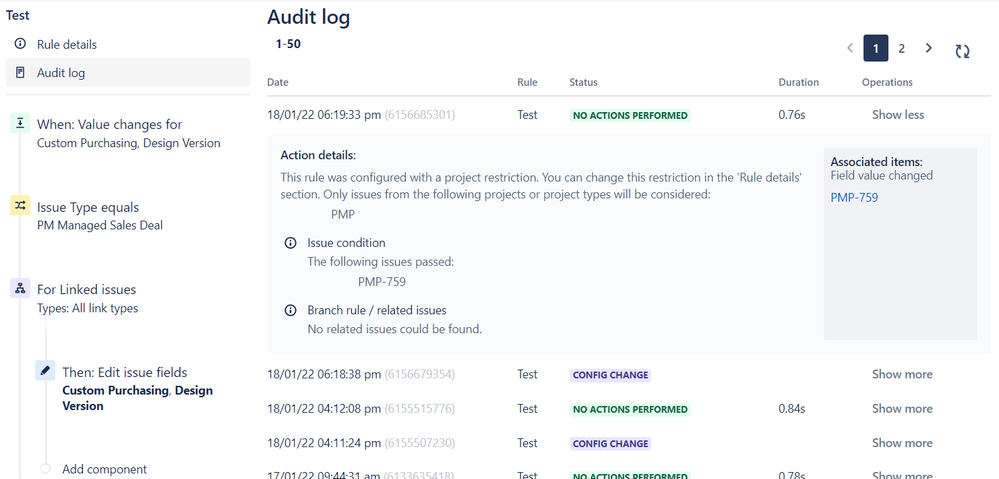This screenshot has width=999, height=479.
Task: Click the Rule column header
Action: click(x=527, y=82)
